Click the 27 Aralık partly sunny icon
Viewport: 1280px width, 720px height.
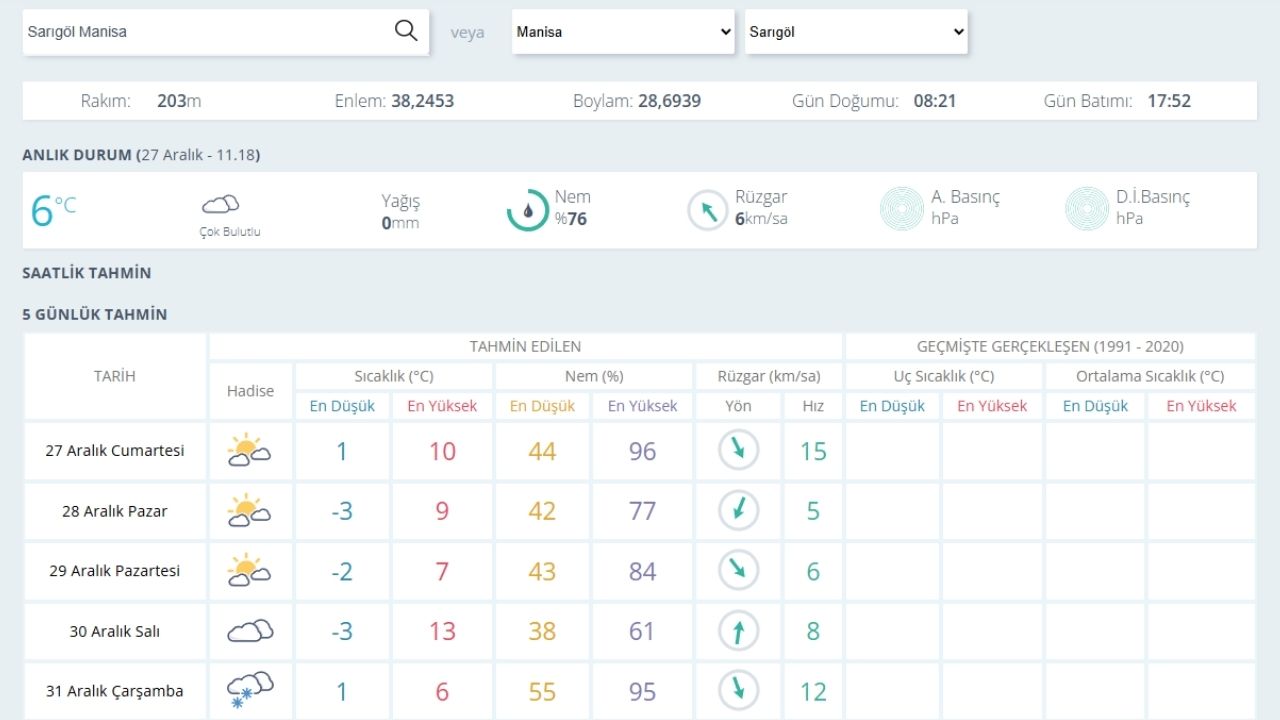tap(249, 451)
